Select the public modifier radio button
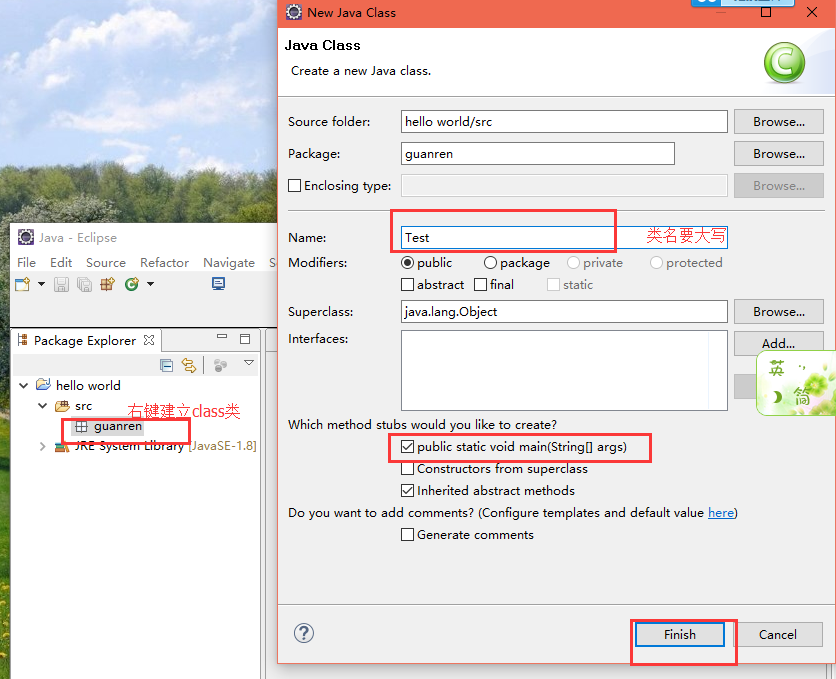Viewport: 836px width, 679px height. point(407,263)
